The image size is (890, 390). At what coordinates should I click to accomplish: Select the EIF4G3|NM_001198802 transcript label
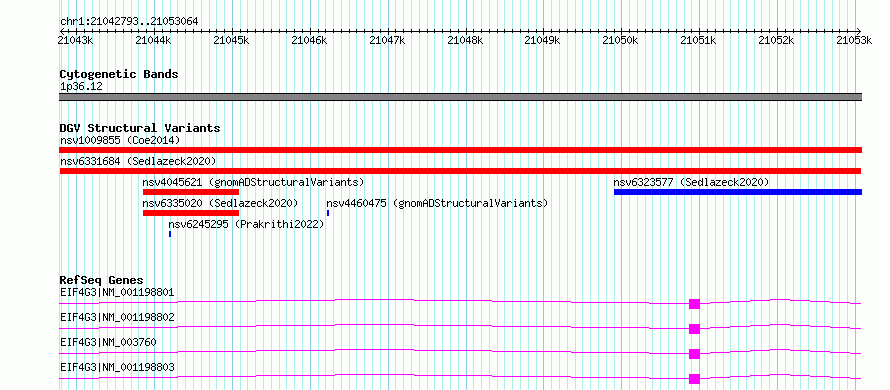[117, 317]
